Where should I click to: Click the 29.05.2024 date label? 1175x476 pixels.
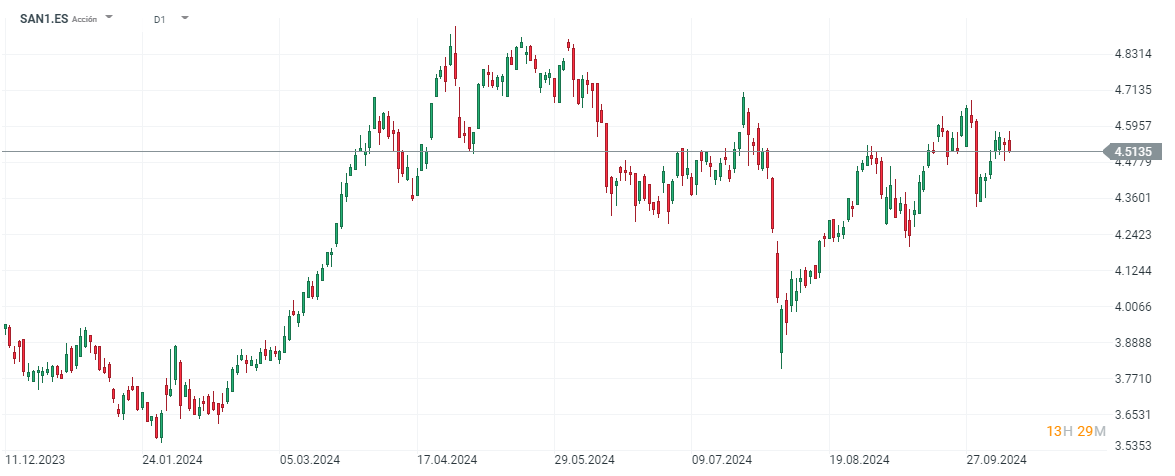tap(585, 460)
